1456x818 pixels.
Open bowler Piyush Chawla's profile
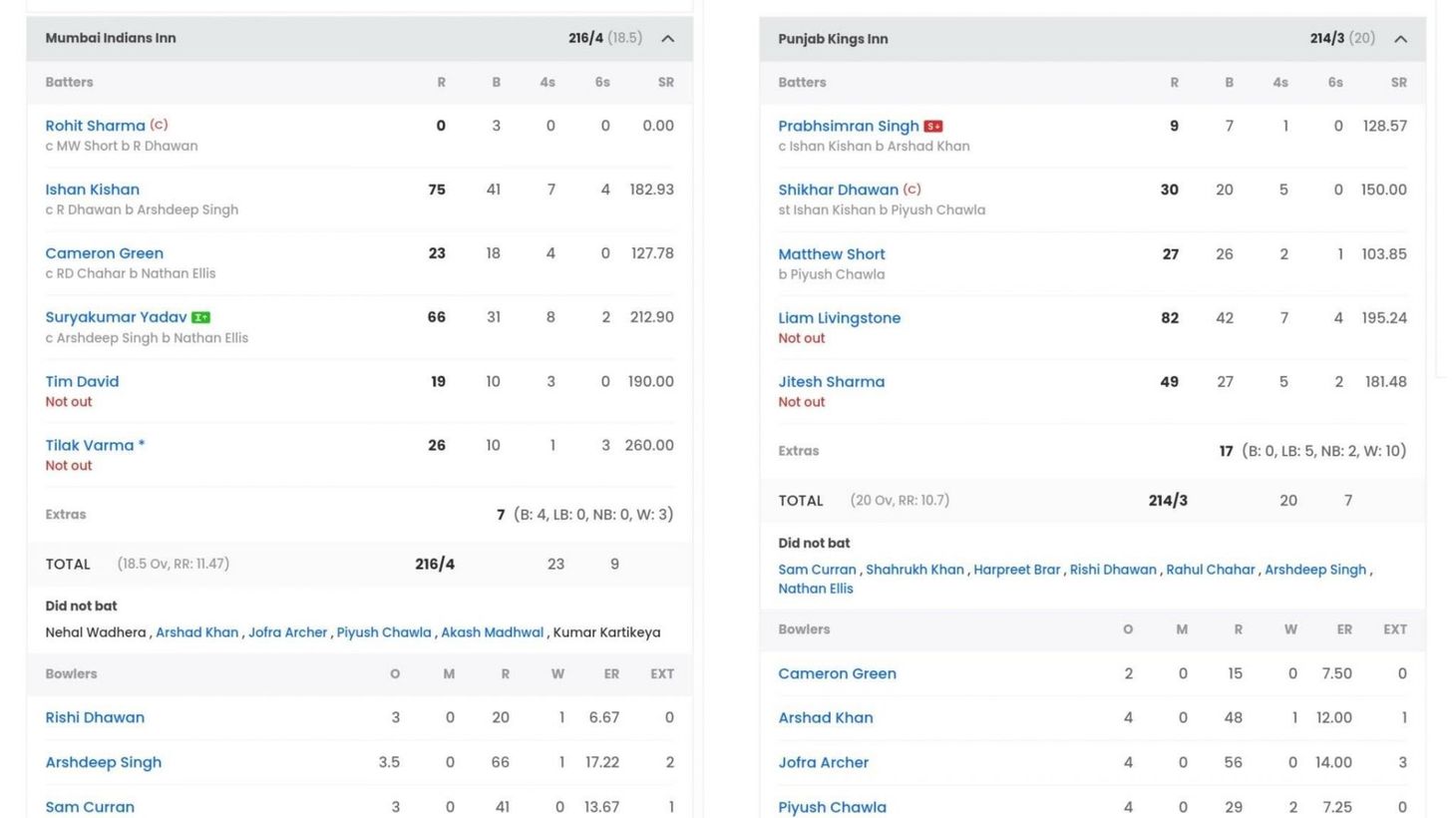tap(832, 806)
